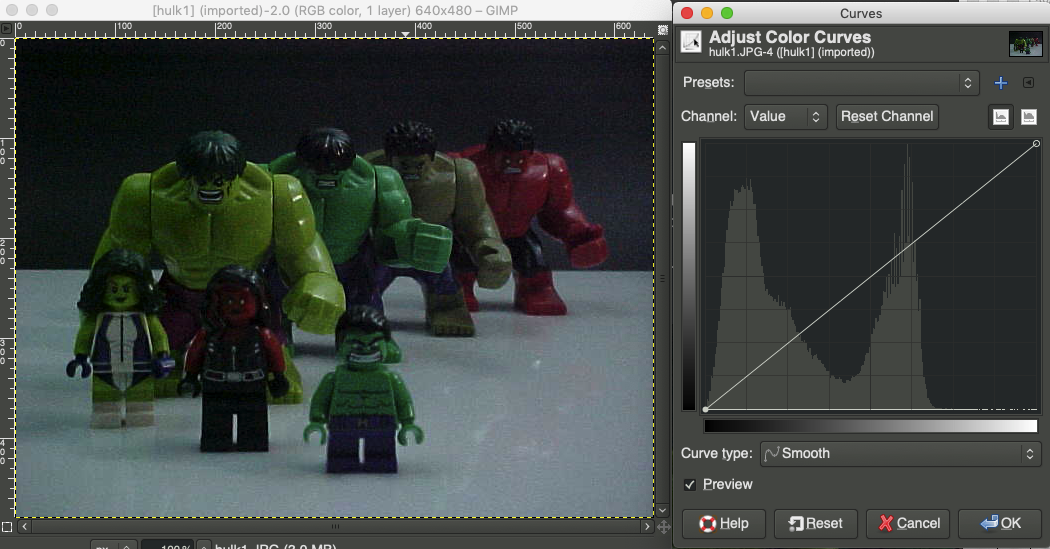Click the vertical scrollbar down arrow

[662, 512]
